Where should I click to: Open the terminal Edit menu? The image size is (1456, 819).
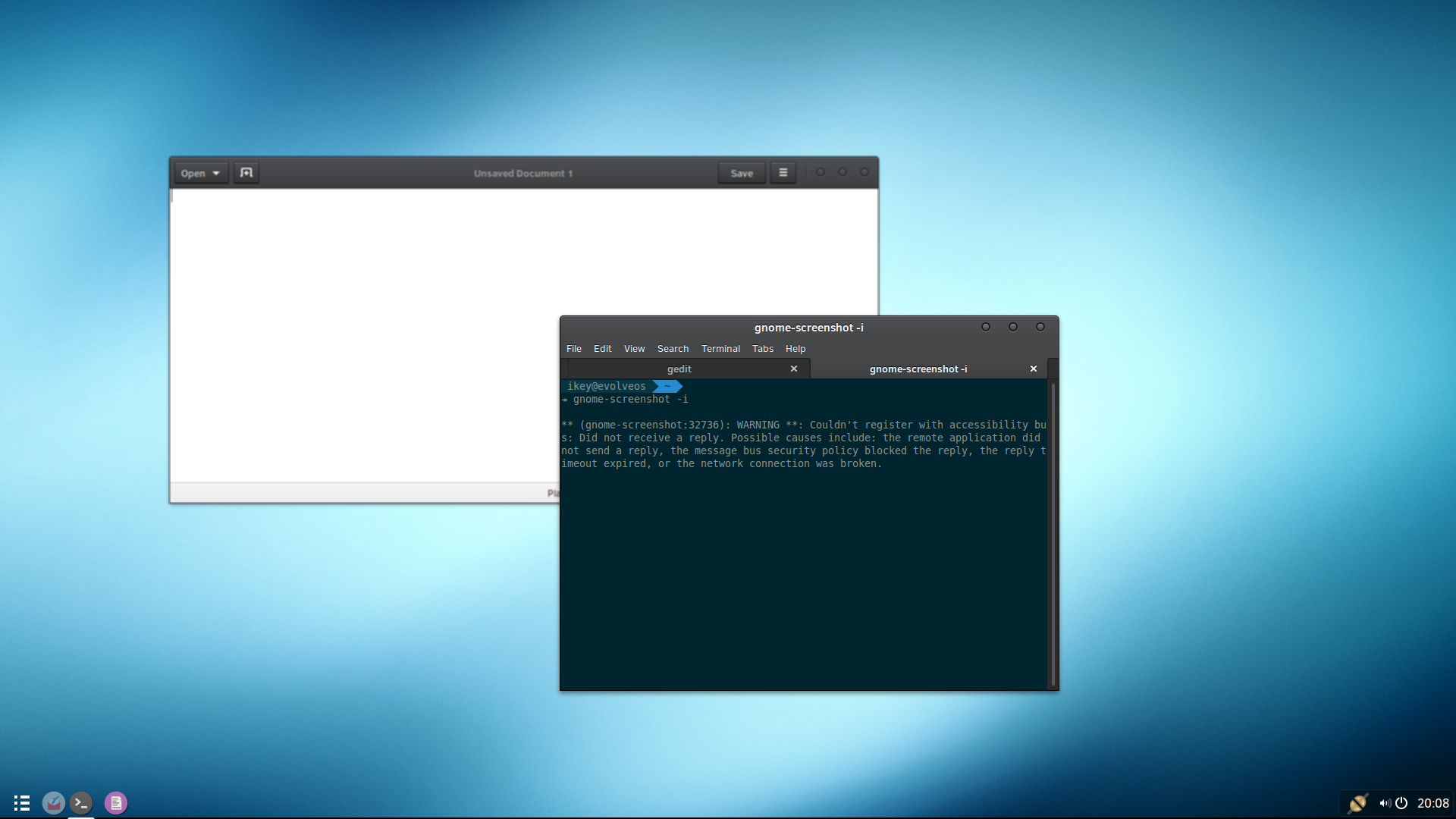602,349
